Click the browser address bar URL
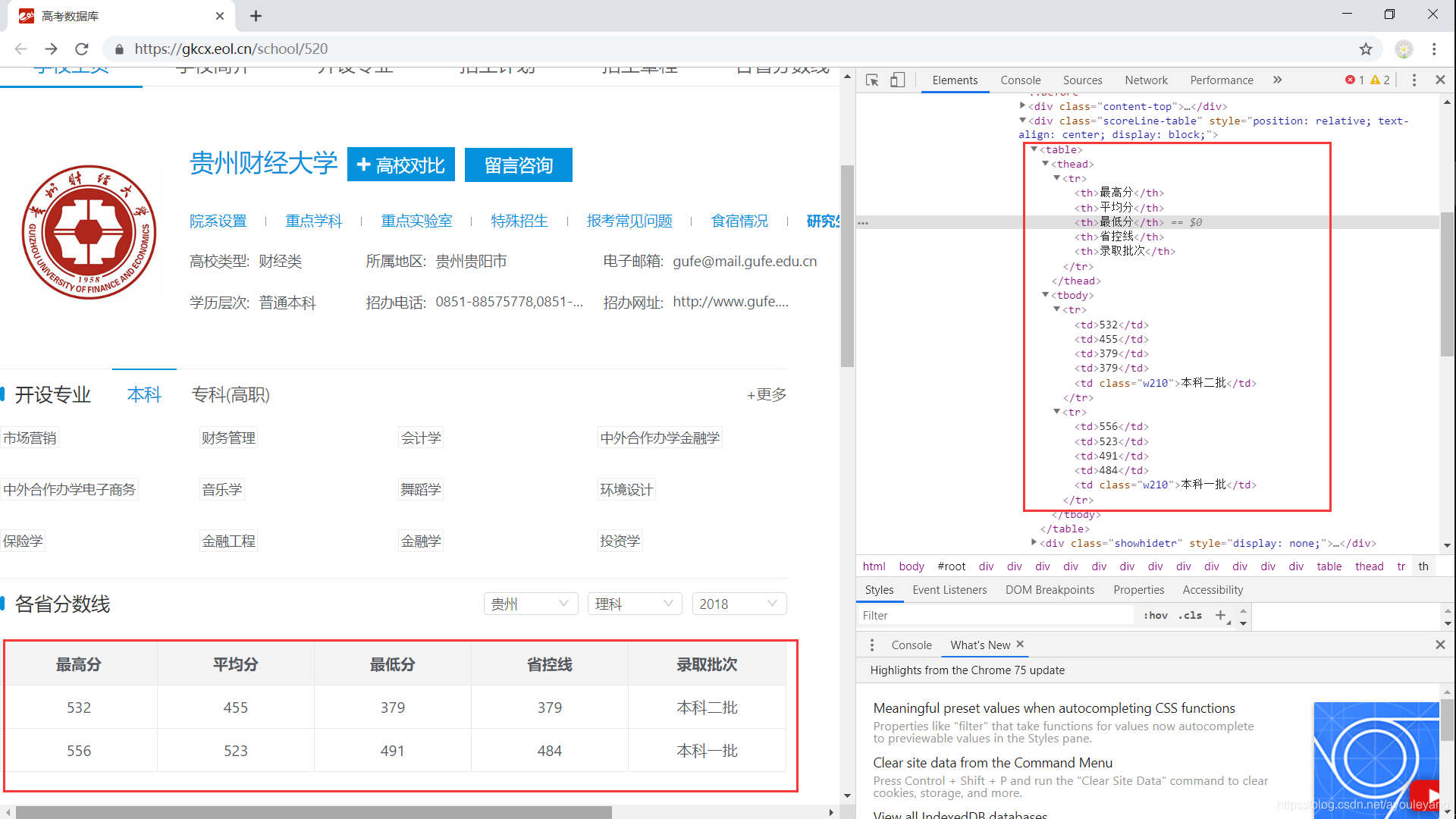 [x=231, y=49]
